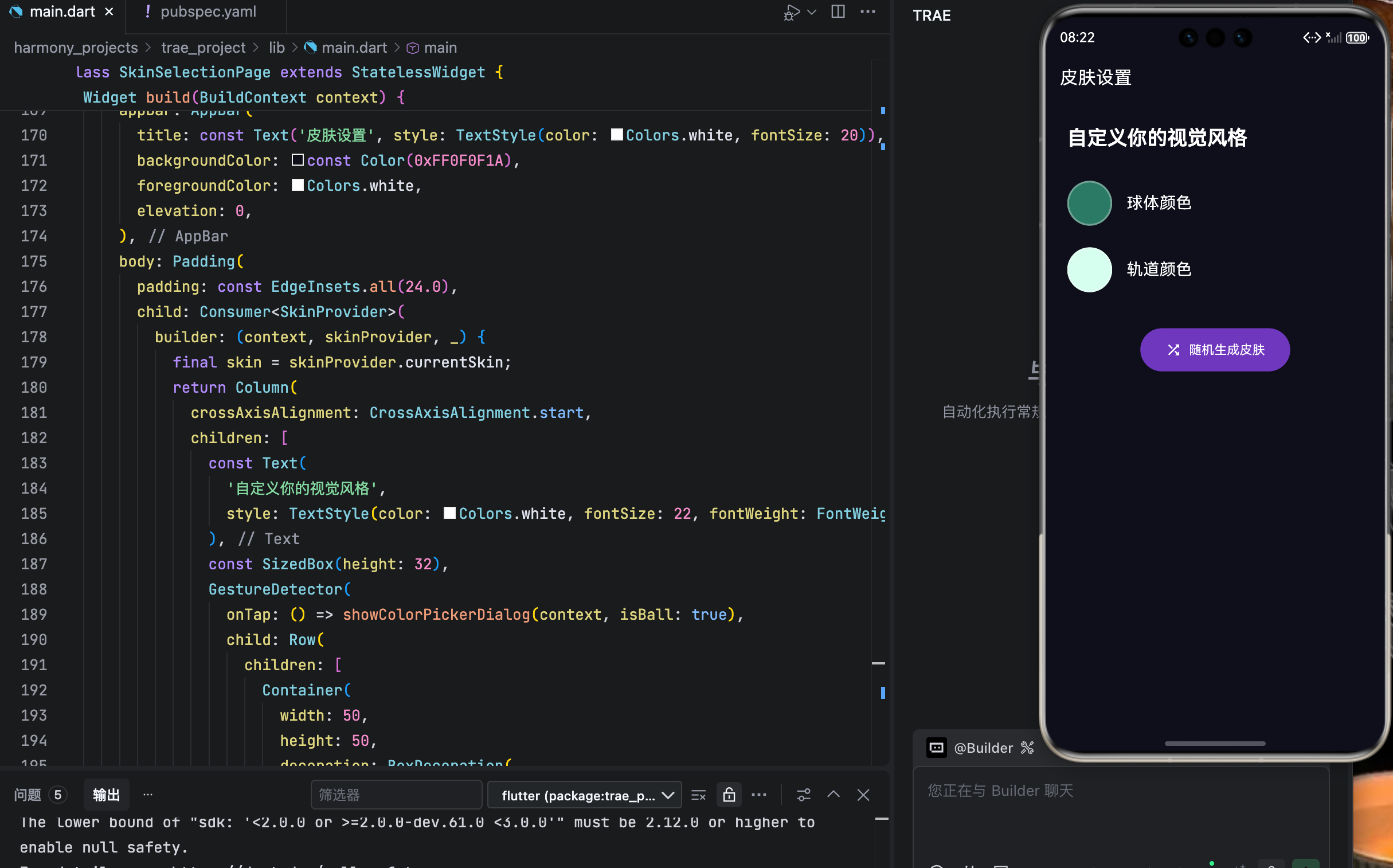
Task: Expand run options dropdown arrow
Action: (x=812, y=12)
